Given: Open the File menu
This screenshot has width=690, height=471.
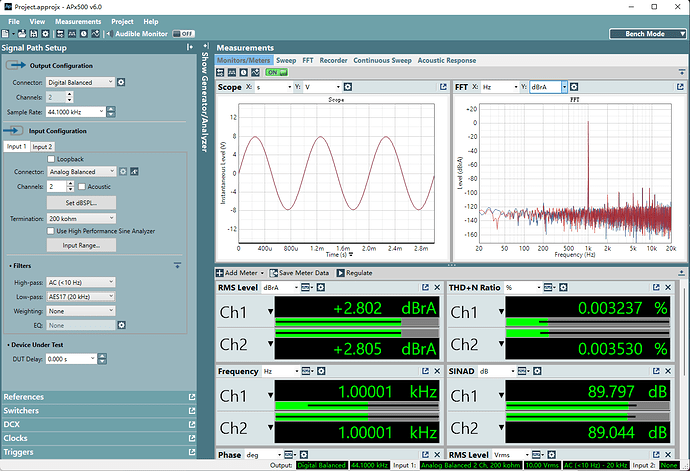Looking at the screenshot, I should [14, 22].
